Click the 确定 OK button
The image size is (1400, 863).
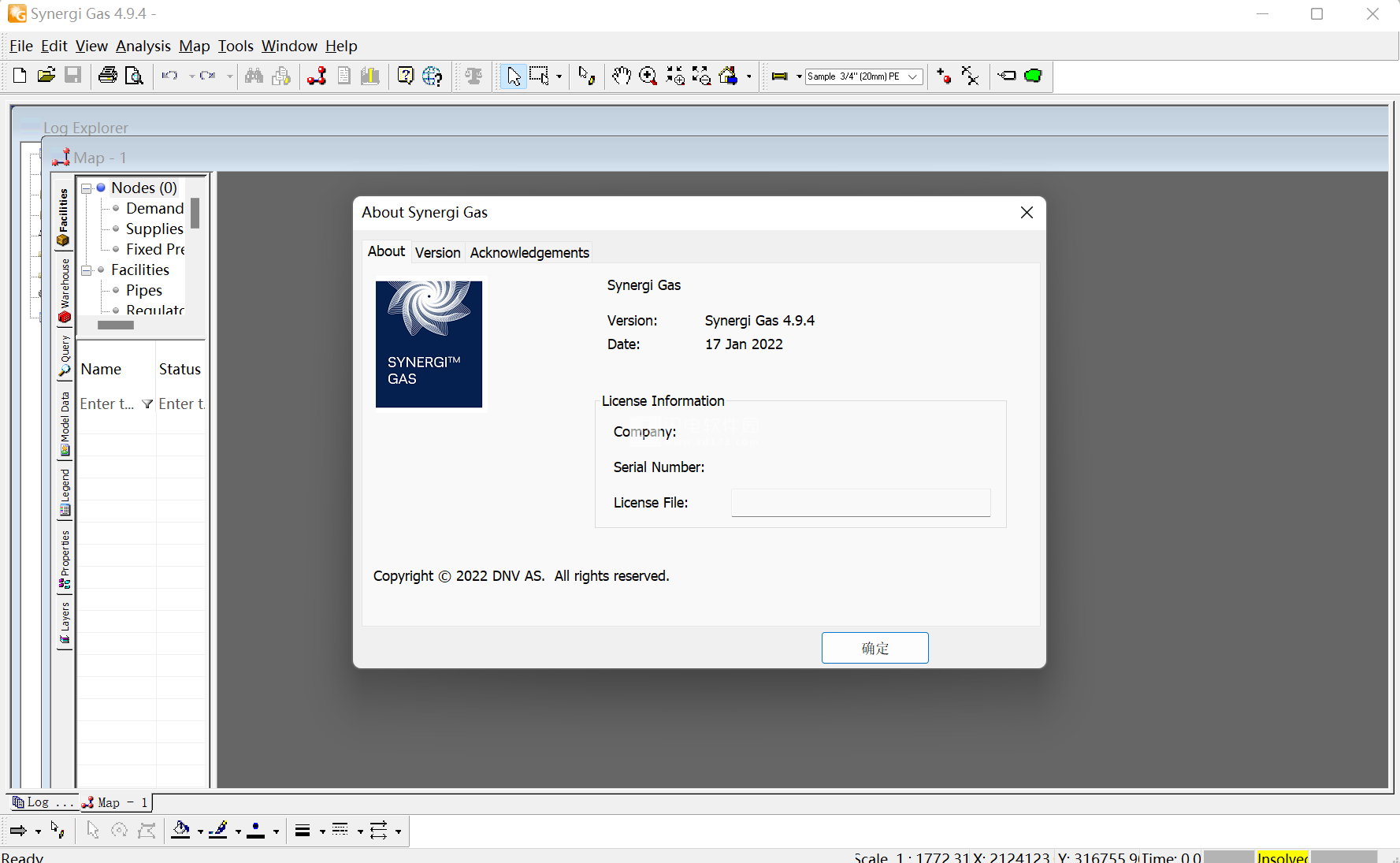point(875,648)
